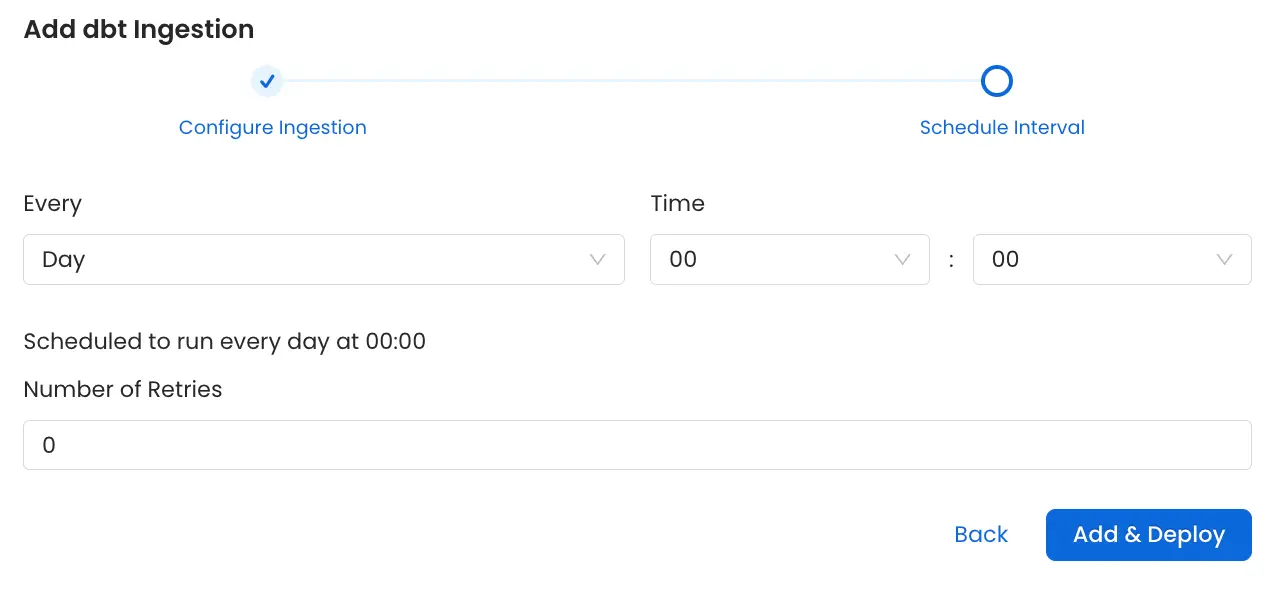Select the Configure Ingestion step label

click(272, 127)
